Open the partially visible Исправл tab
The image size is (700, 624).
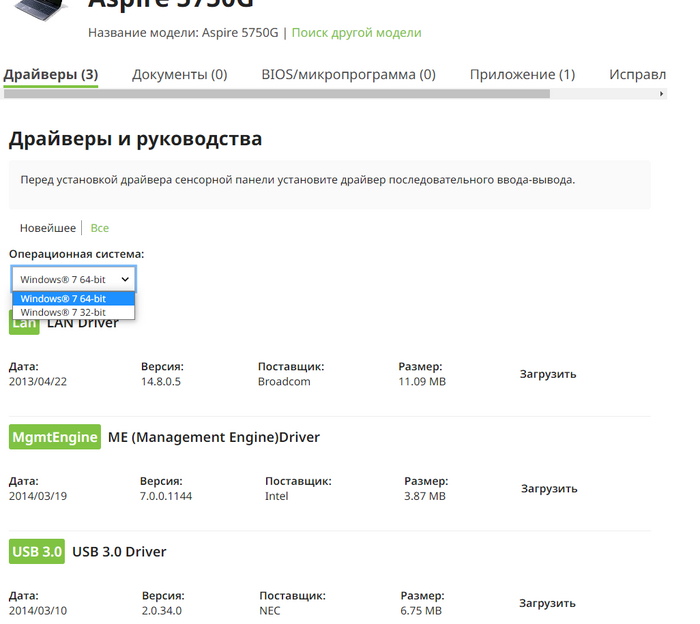pos(638,75)
